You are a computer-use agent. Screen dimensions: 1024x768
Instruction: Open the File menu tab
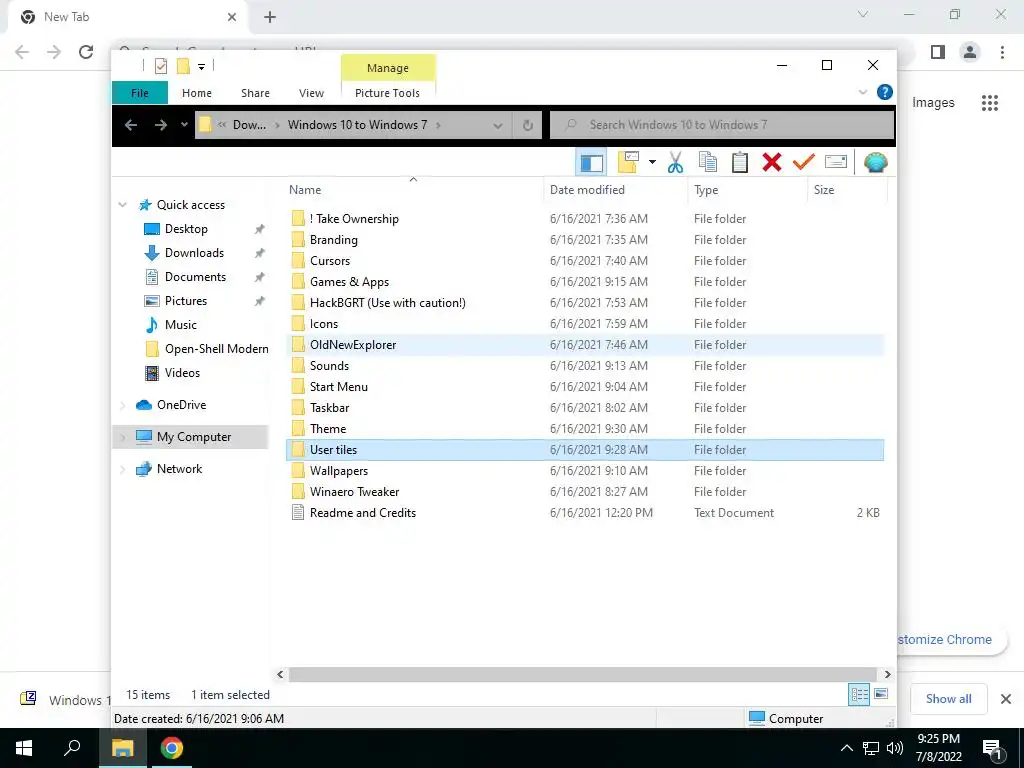(x=140, y=93)
